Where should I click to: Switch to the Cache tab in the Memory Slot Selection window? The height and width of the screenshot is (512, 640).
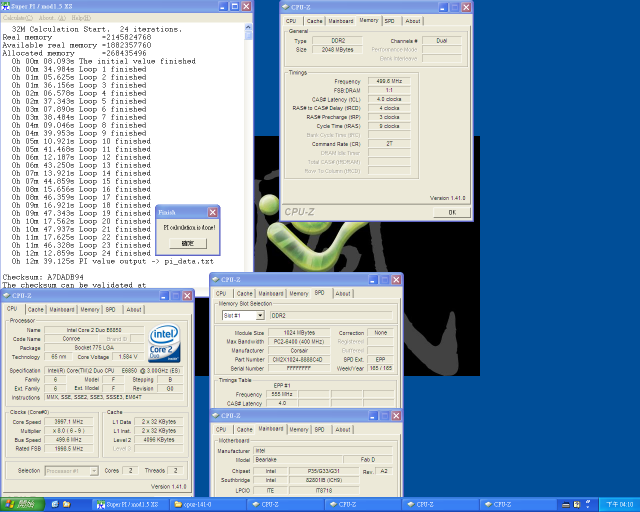[x=244, y=294]
